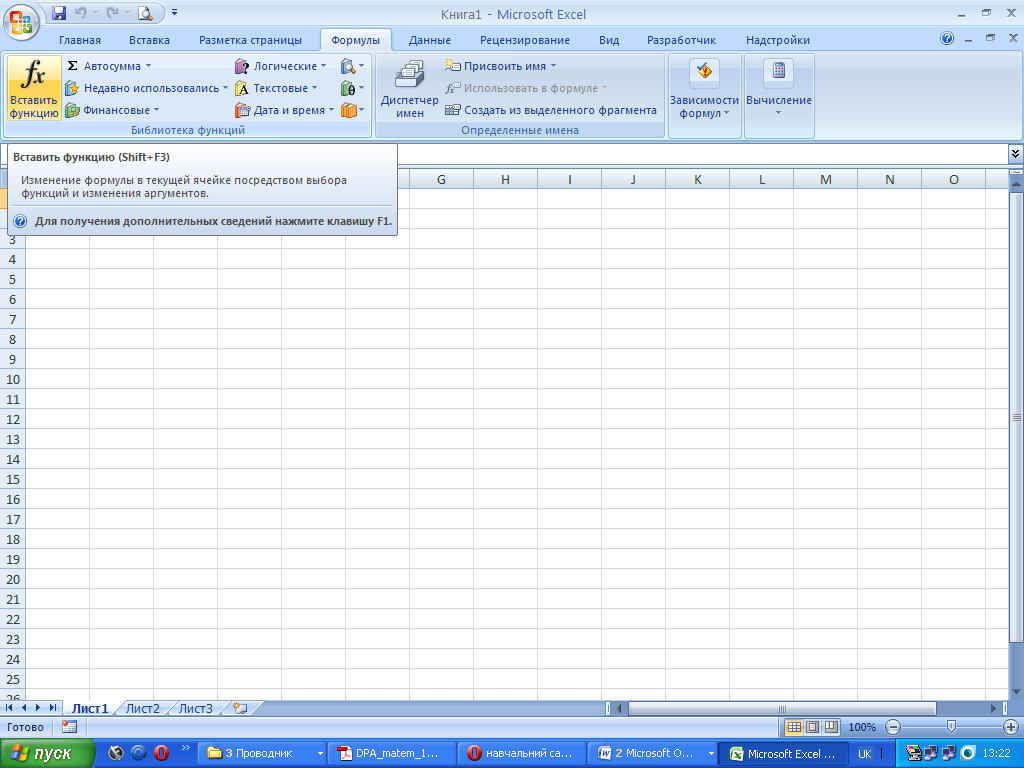The width and height of the screenshot is (1024, 768).
Task: Select column header H
Action: coord(505,179)
